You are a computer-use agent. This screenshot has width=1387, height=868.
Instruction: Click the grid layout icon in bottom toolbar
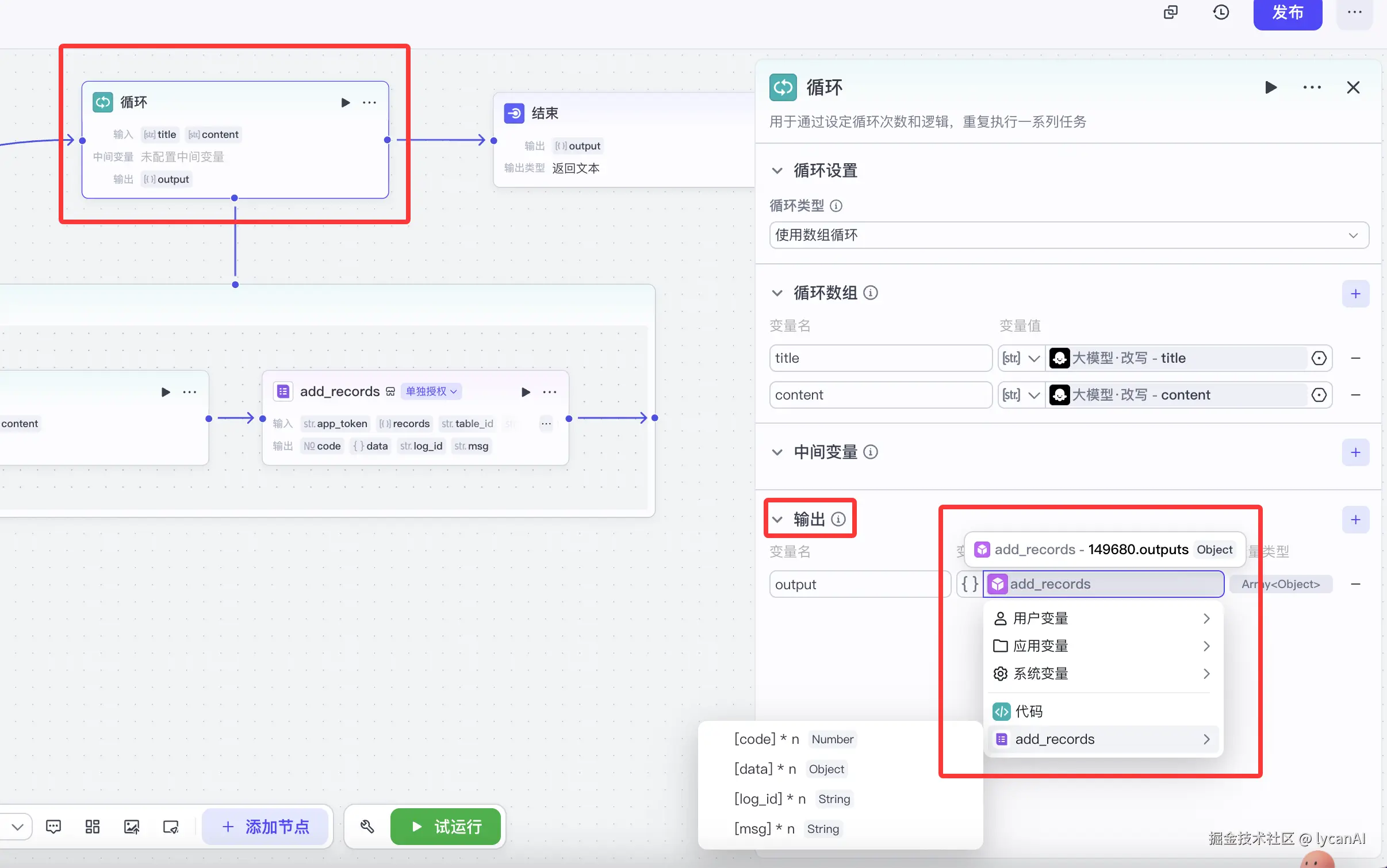click(x=93, y=827)
